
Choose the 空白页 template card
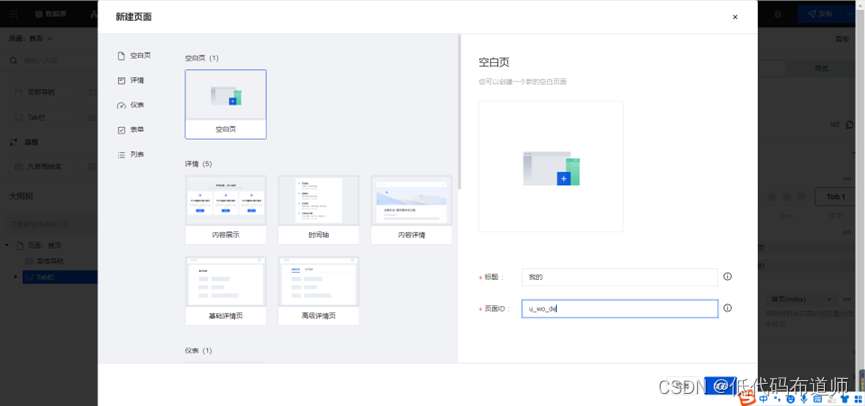pyautogui.click(x=226, y=104)
